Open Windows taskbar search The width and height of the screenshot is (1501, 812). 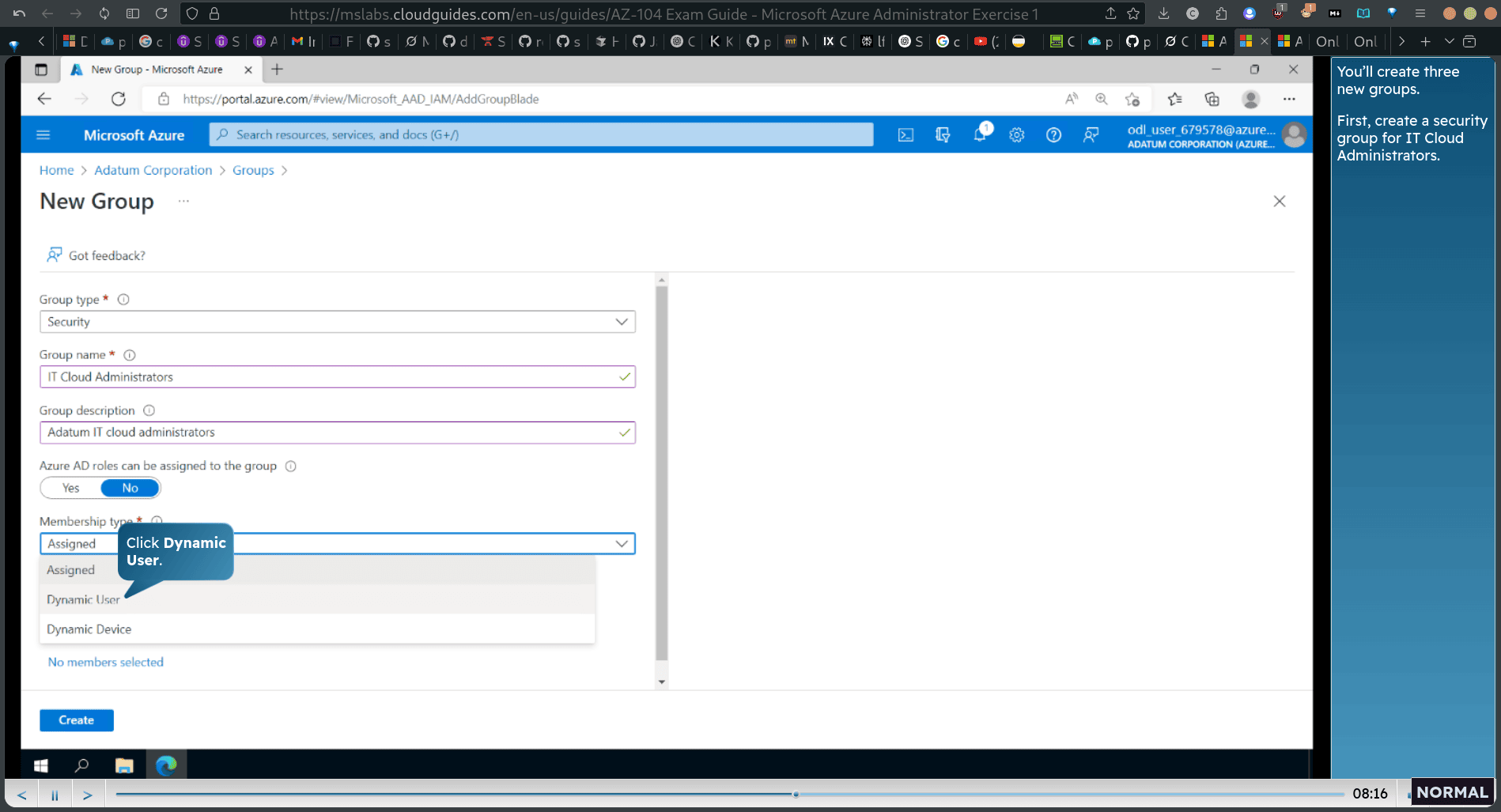pos(81,765)
